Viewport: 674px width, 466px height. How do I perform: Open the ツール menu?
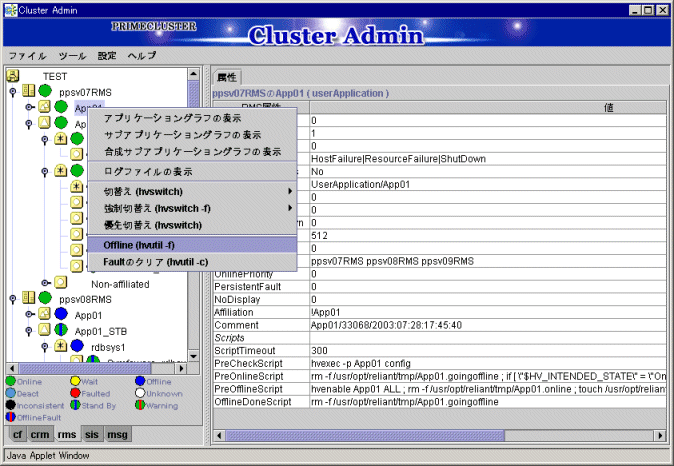click(72, 56)
